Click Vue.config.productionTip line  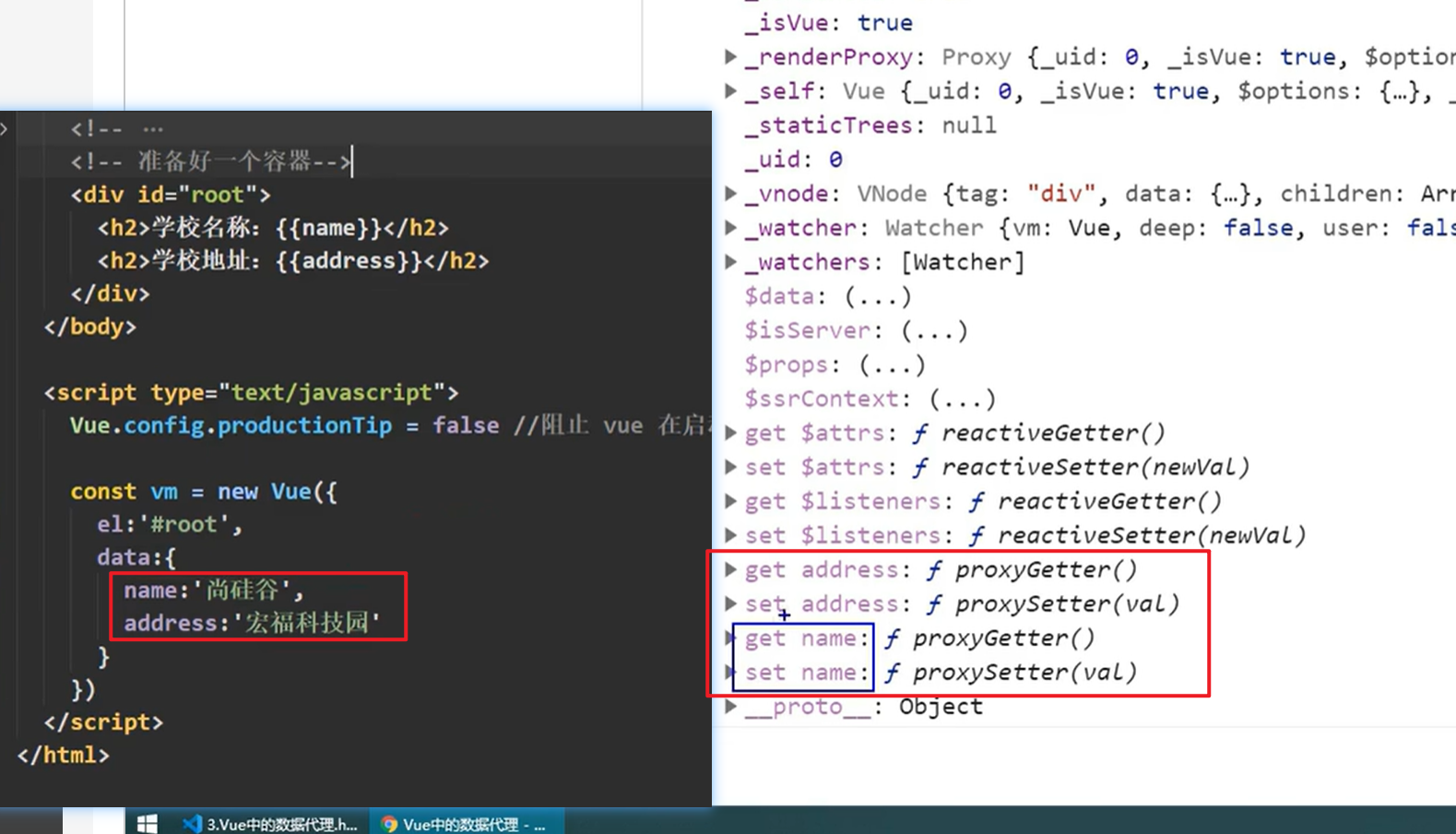pyautogui.click(x=390, y=425)
